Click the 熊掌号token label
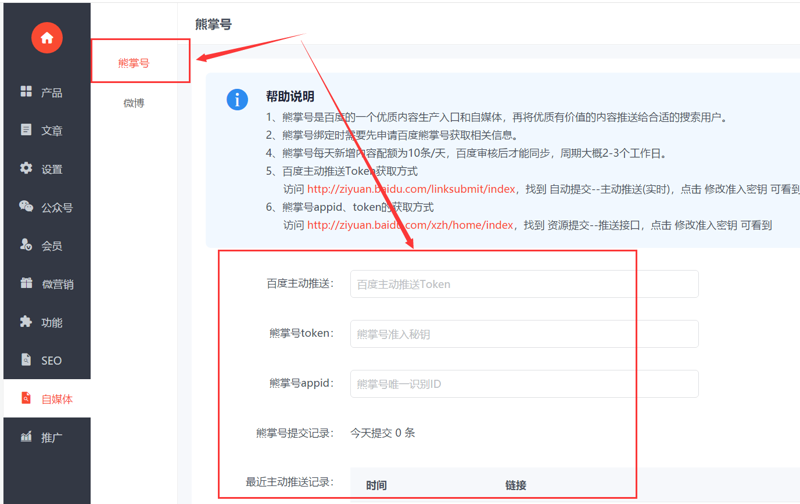Image resolution: width=800 pixels, height=504 pixels. coord(302,333)
